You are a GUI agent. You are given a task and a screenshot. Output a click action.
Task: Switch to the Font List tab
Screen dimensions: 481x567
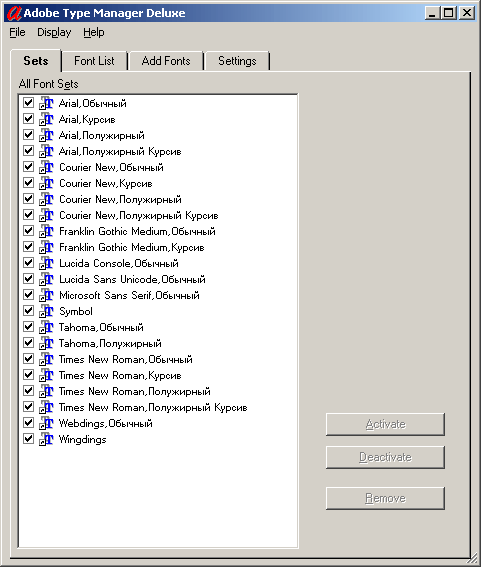[94, 61]
